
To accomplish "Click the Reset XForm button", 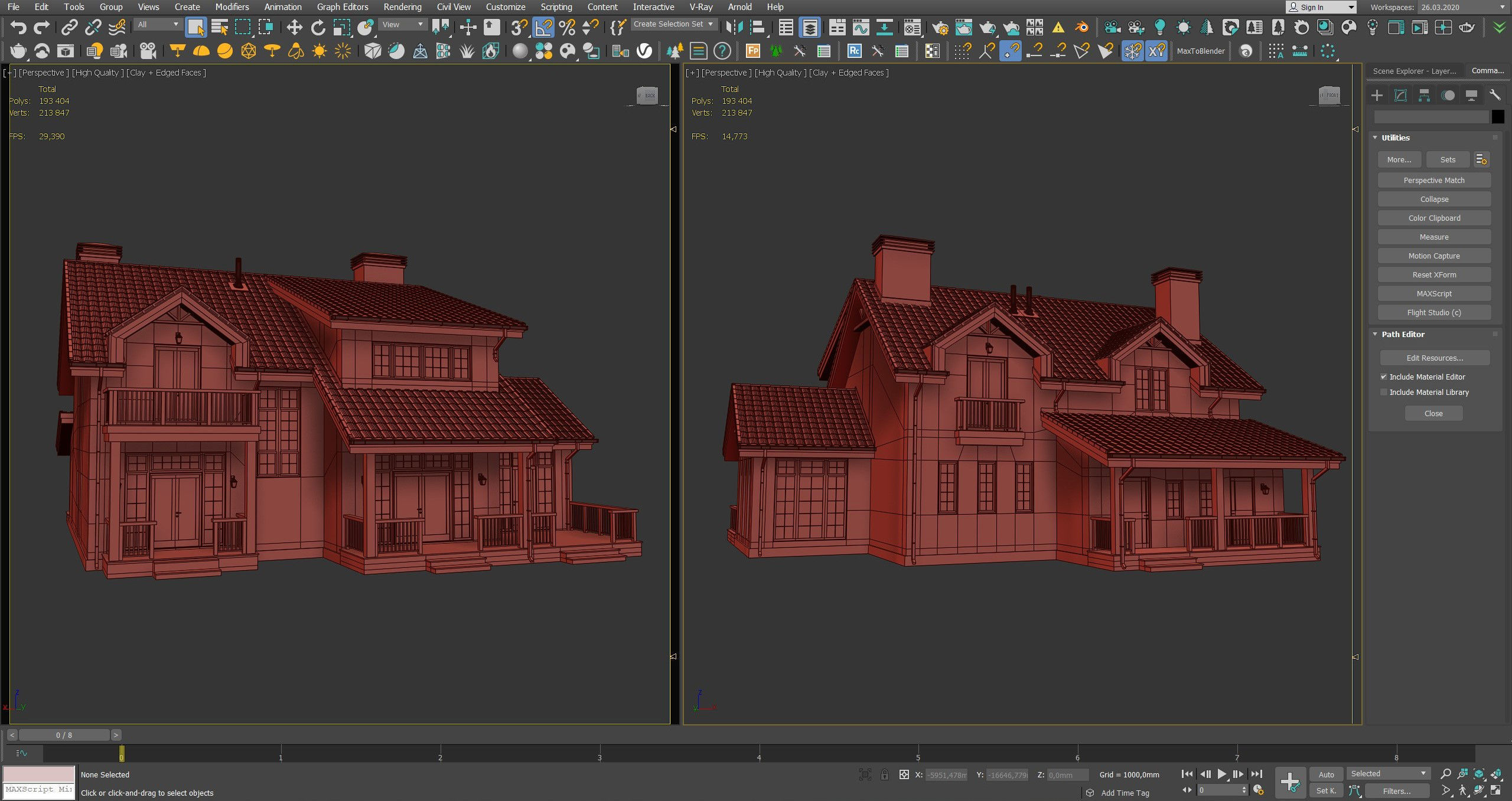I will (x=1433, y=274).
